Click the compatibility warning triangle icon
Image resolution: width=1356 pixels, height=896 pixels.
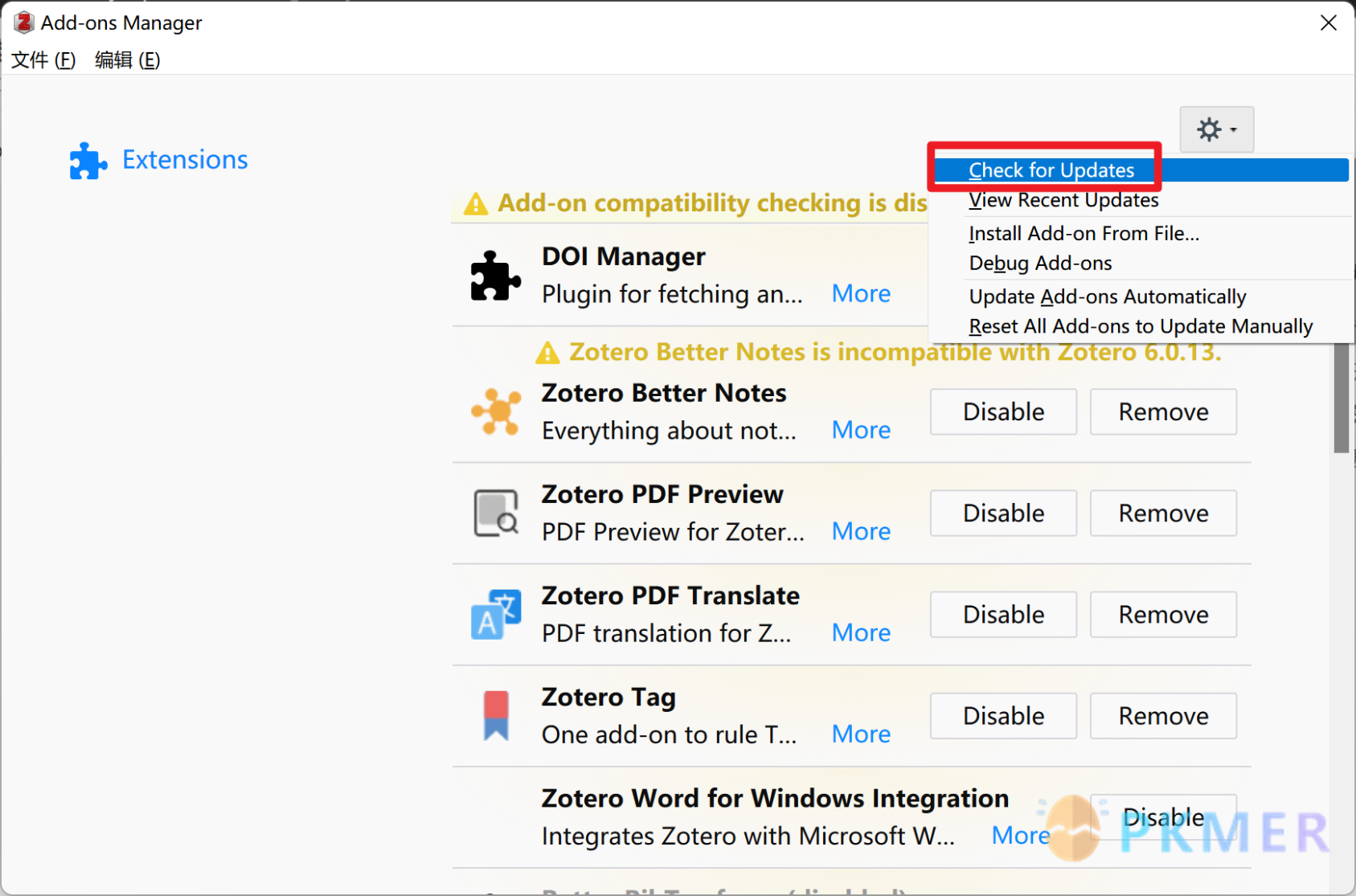pyautogui.click(x=476, y=204)
